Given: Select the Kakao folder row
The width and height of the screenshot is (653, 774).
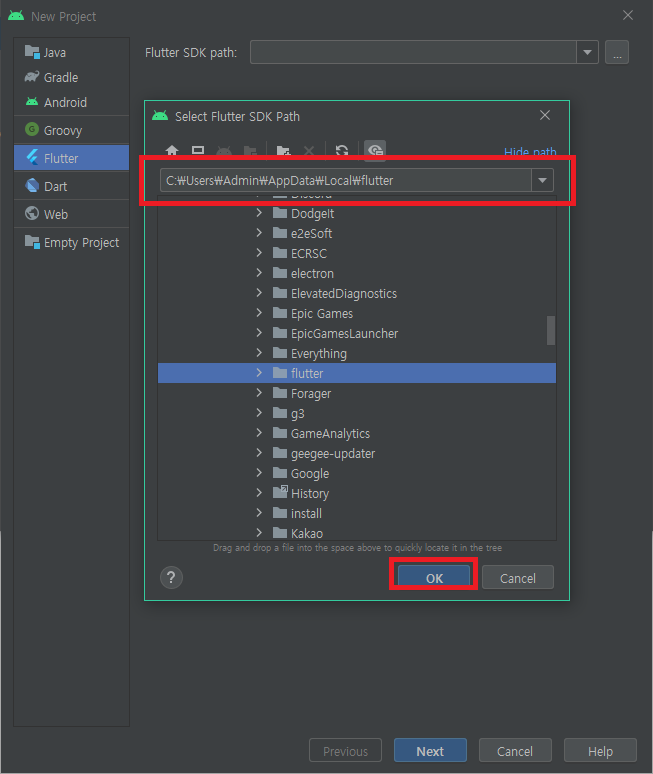Looking at the screenshot, I should tap(356, 533).
